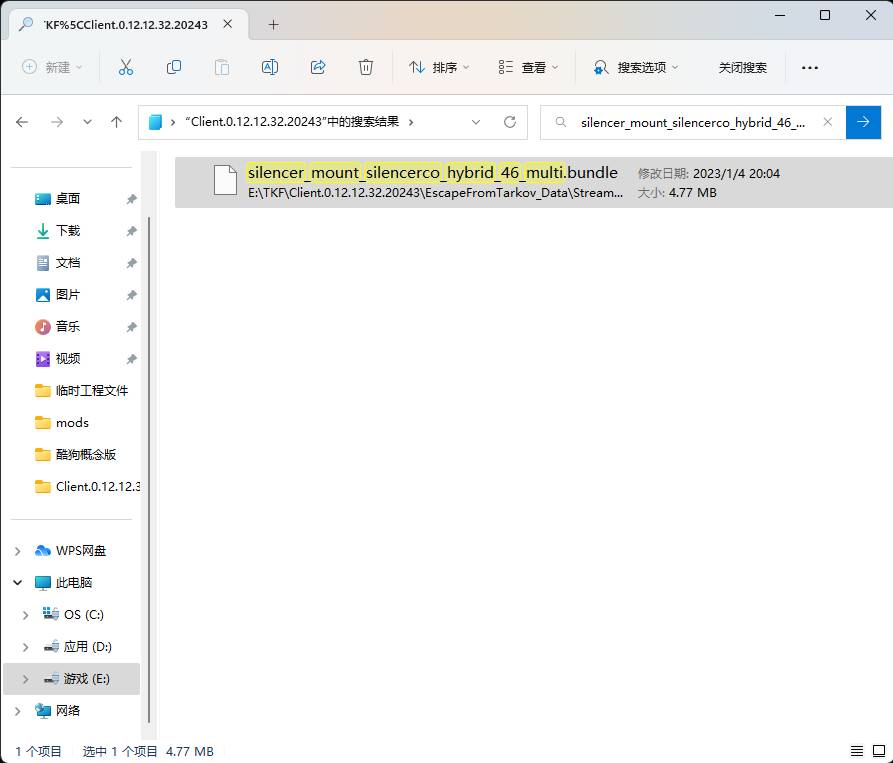This screenshot has height=763, width=893.
Task: Open the 临时工程文件 folder
Action: (92, 391)
